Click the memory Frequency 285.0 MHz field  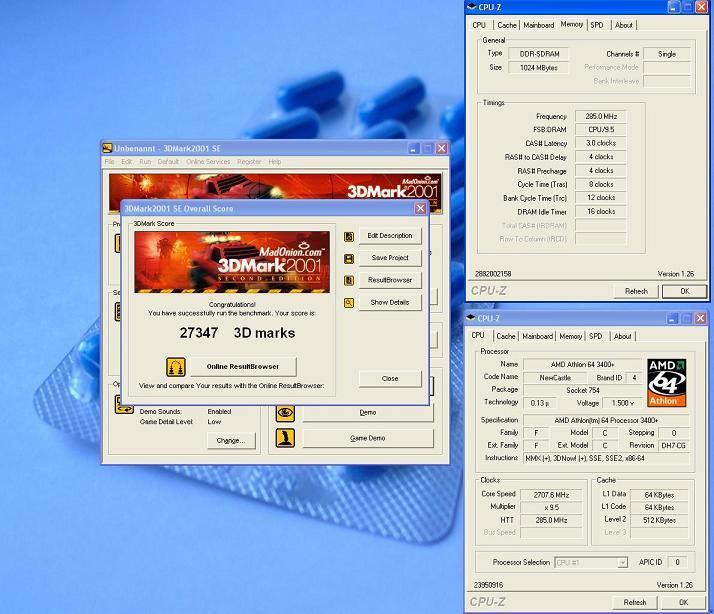601,117
